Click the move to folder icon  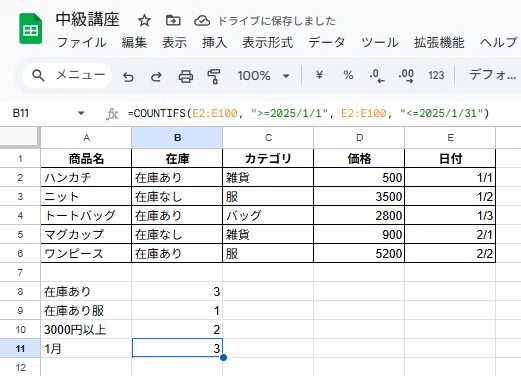[173, 21]
